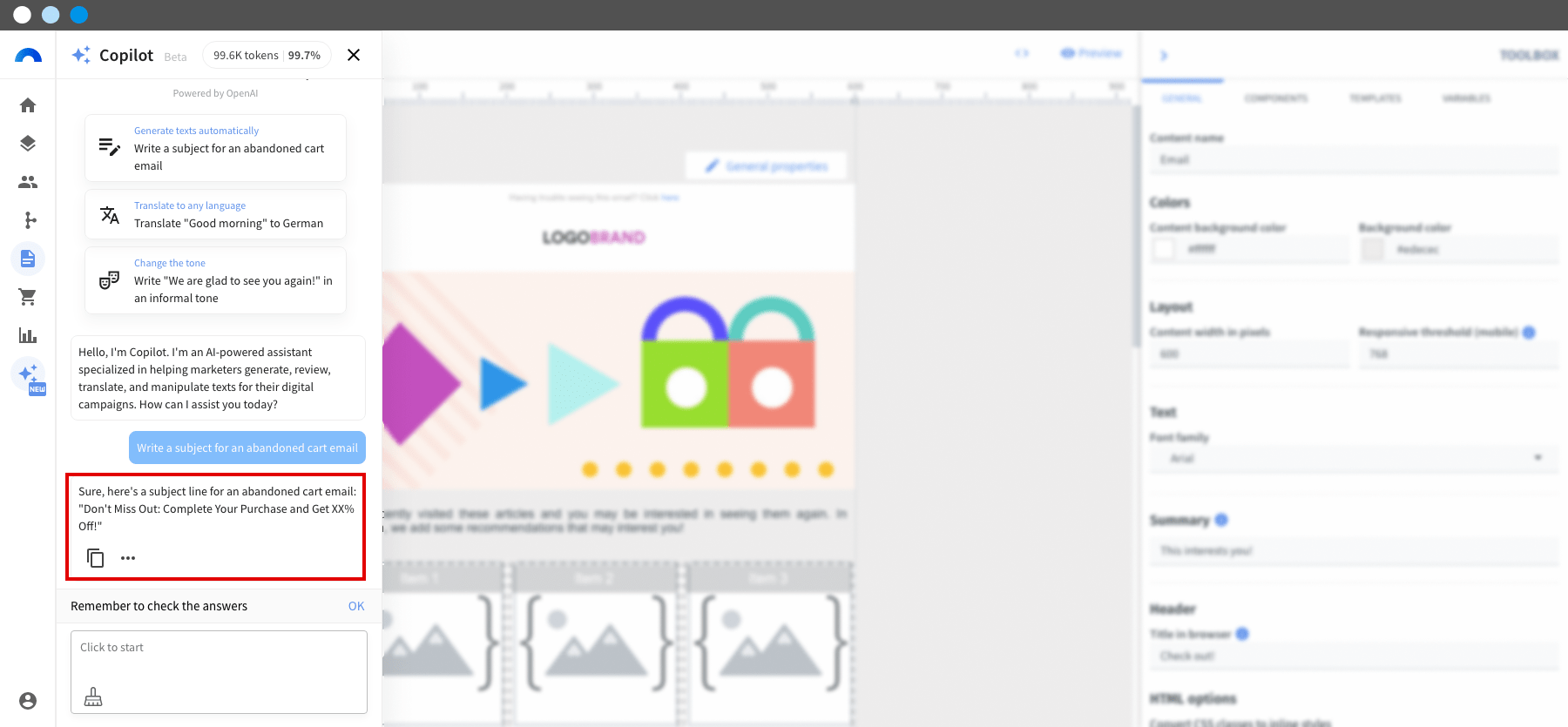Click the Title in browser field
The height and width of the screenshot is (727, 1568).
coord(1355,656)
